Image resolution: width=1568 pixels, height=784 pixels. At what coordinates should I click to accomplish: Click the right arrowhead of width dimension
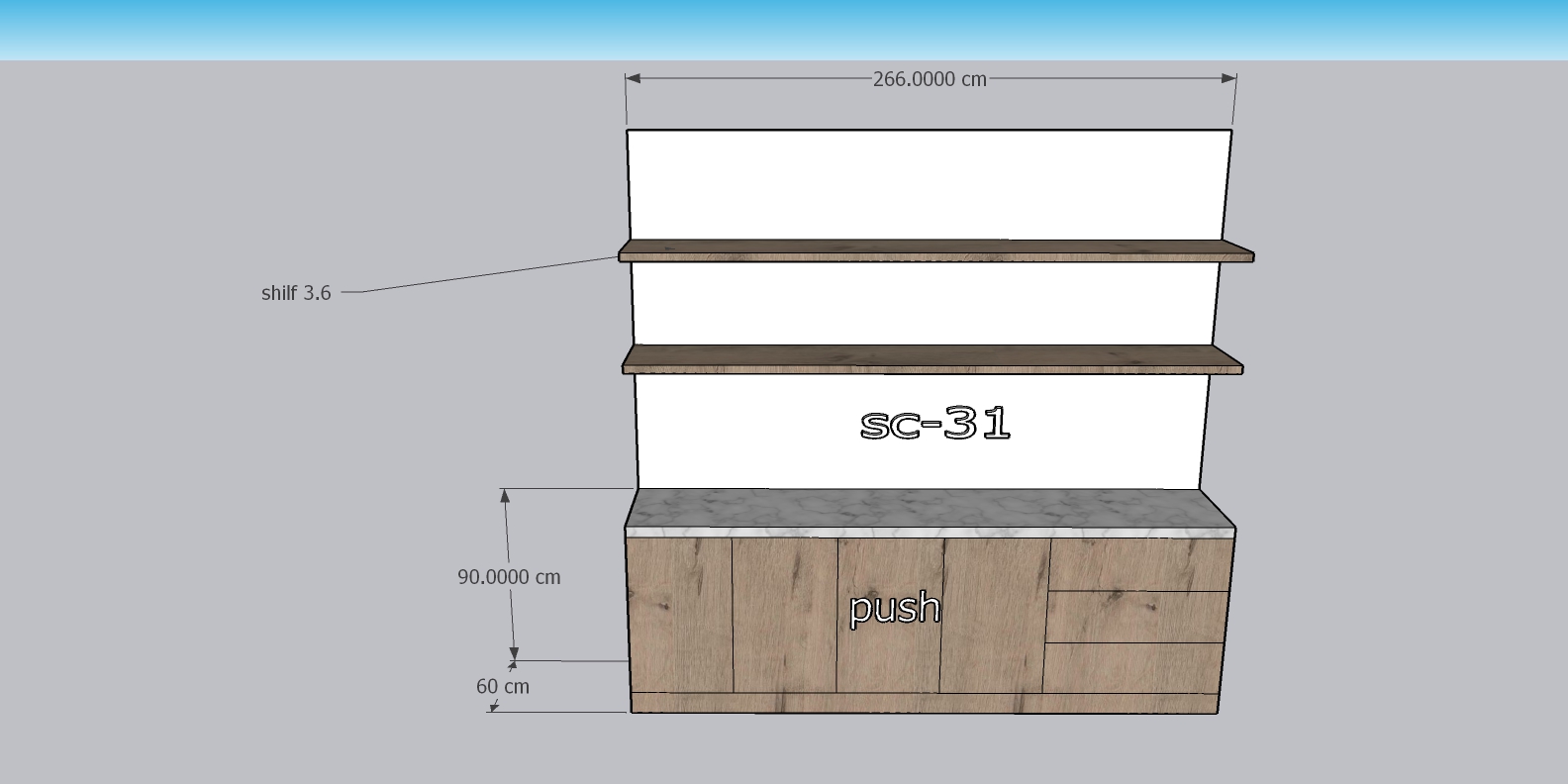click(x=1229, y=78)
